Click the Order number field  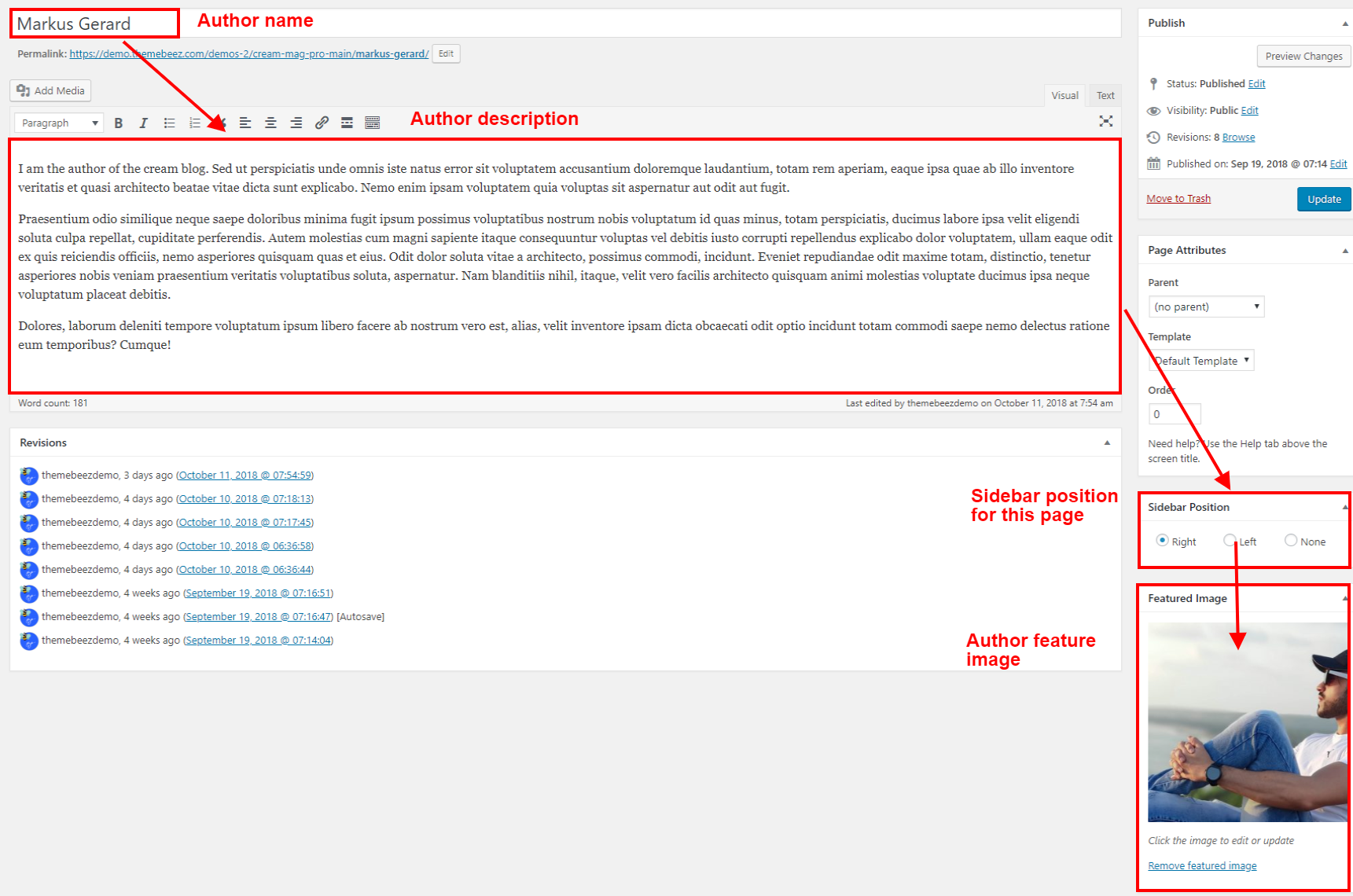1175,414
